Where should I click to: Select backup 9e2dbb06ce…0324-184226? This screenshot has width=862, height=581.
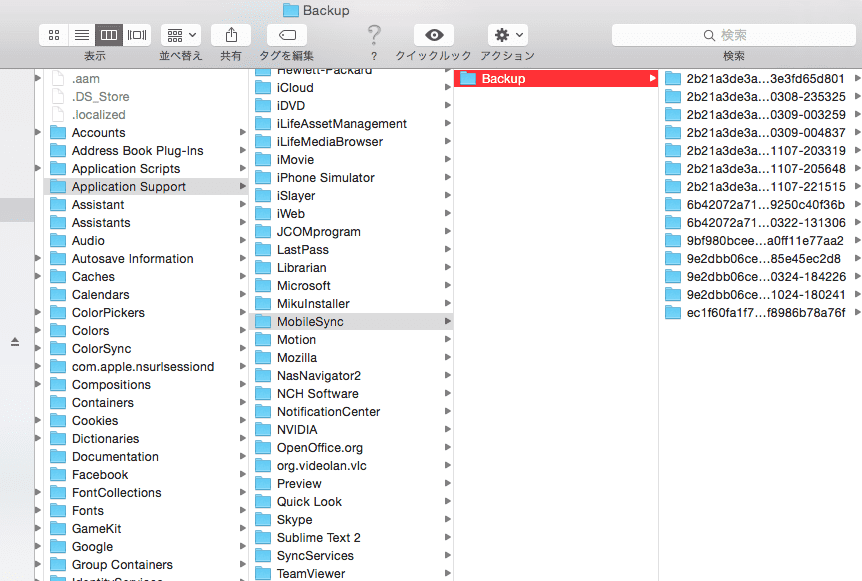(x=761, y=276)
